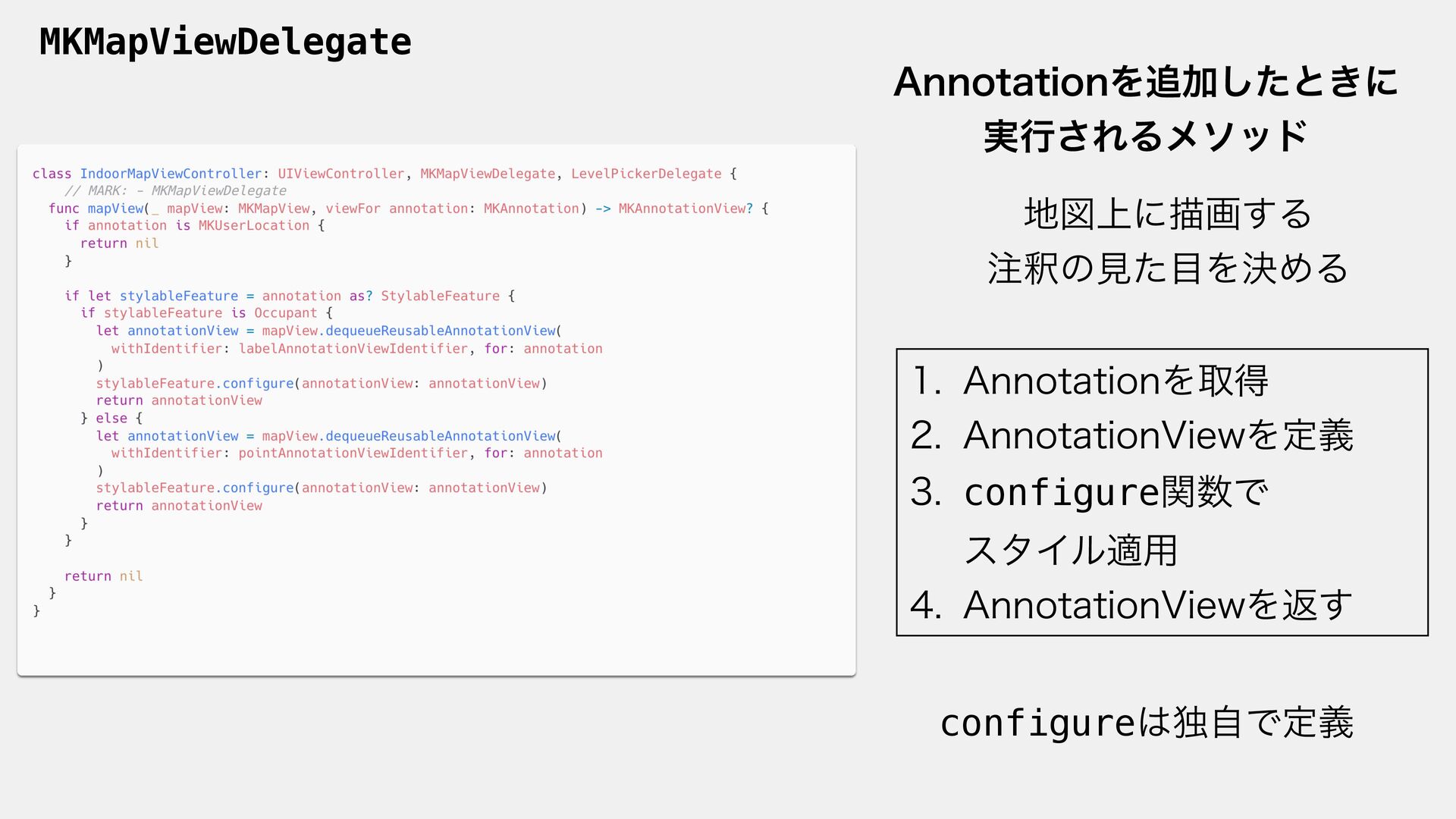1456x819 pixels.
Task: Select list item 'Annotationを取得'
Action: tap(1116, 381)
